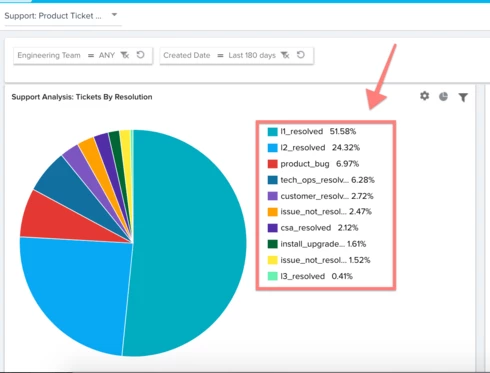Click the install_upgrade... legend entry

pos(317,244)
